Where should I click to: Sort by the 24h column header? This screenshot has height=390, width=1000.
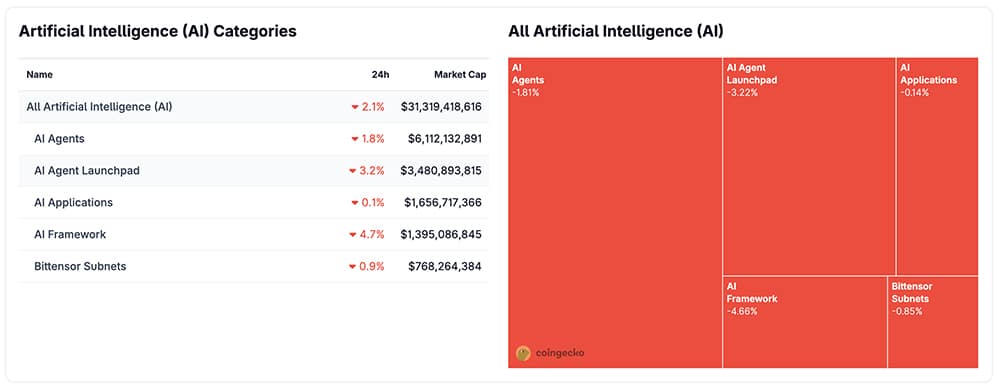(x=380, y=75)
